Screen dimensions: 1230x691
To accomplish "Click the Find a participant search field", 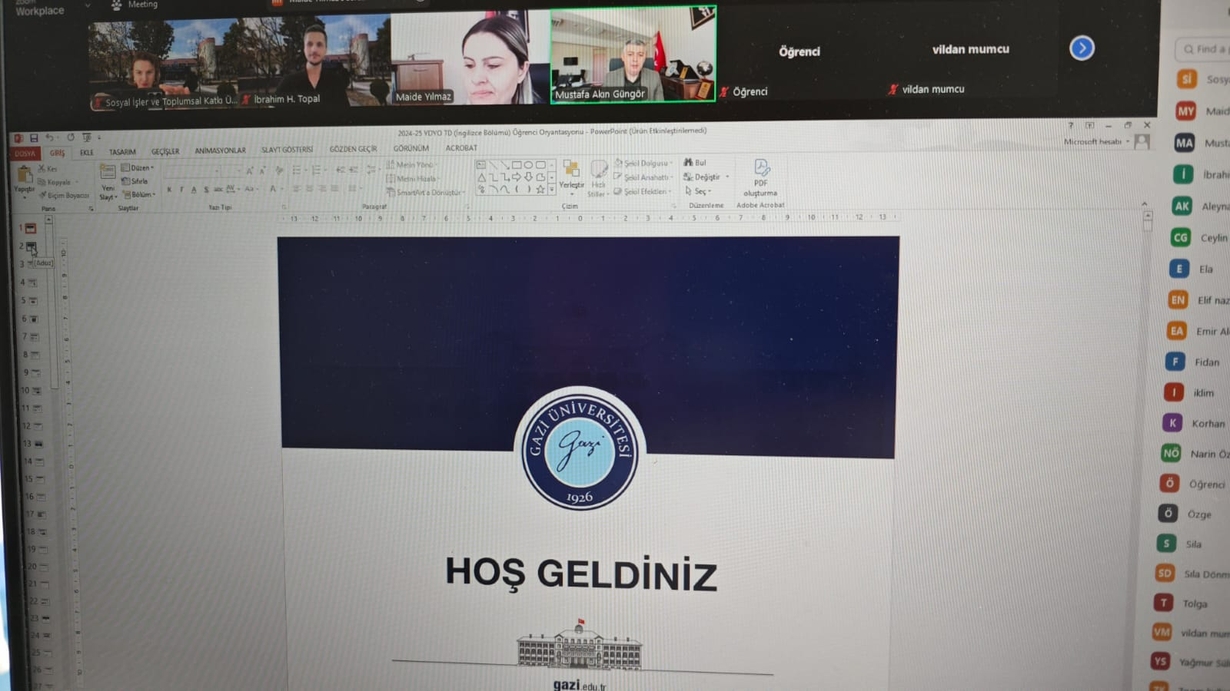I will (x=1204, y=48).
